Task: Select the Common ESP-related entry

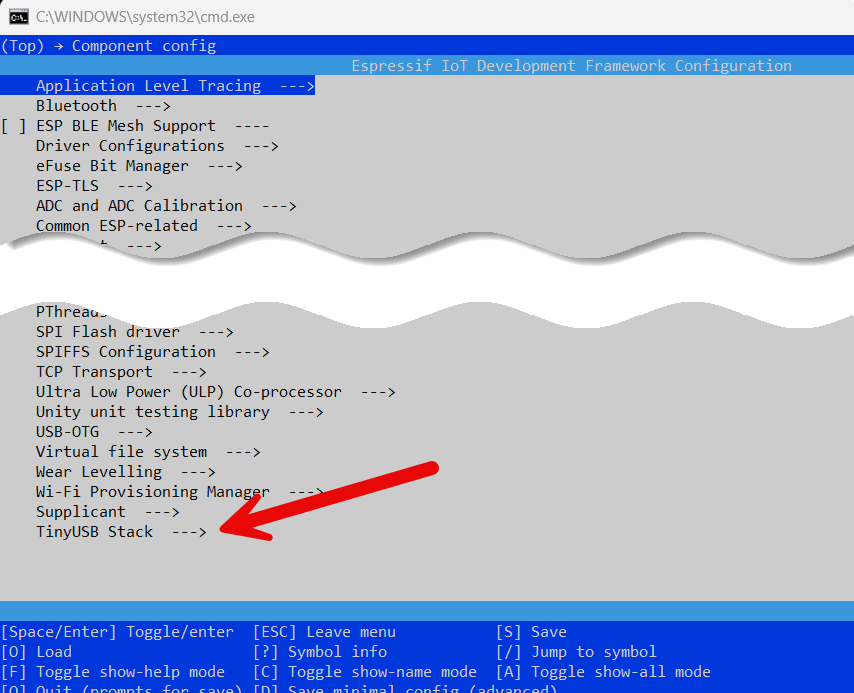Action: [x=117, y=226]
